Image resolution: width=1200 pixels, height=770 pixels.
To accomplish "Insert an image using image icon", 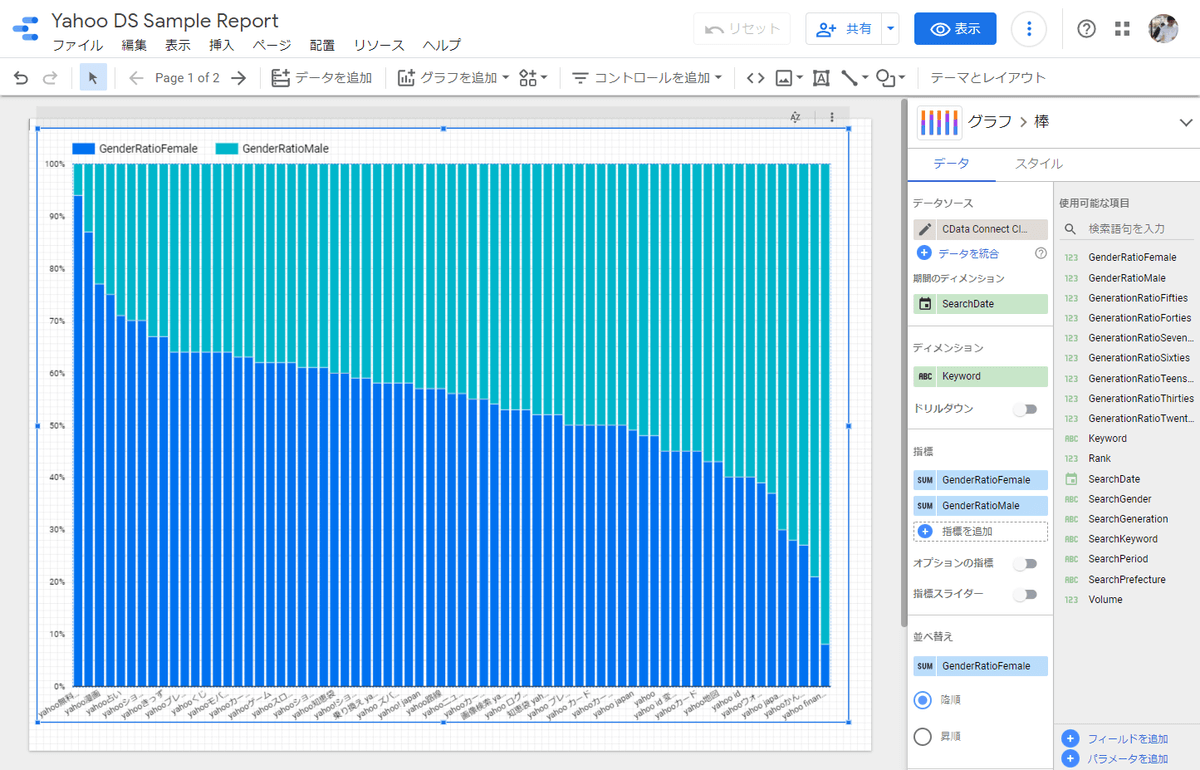I will pyautogui.click(x=788, y=77).
